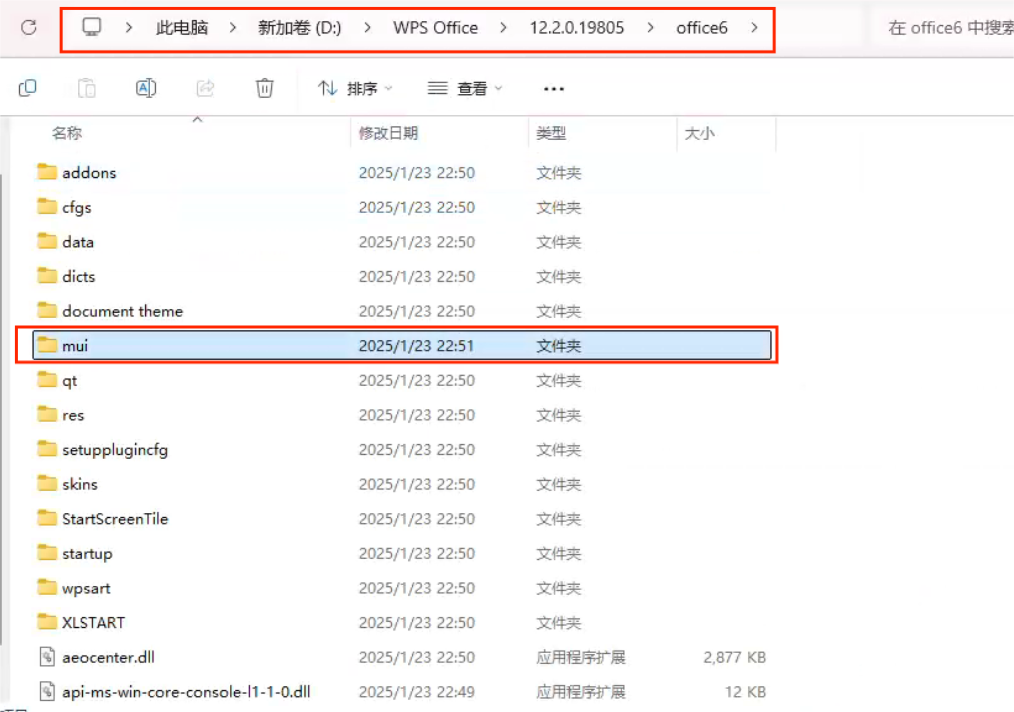The width and height of the screenshot is (1014, 712).
Task: Click the paste clipboard icon
Action: 87,89
